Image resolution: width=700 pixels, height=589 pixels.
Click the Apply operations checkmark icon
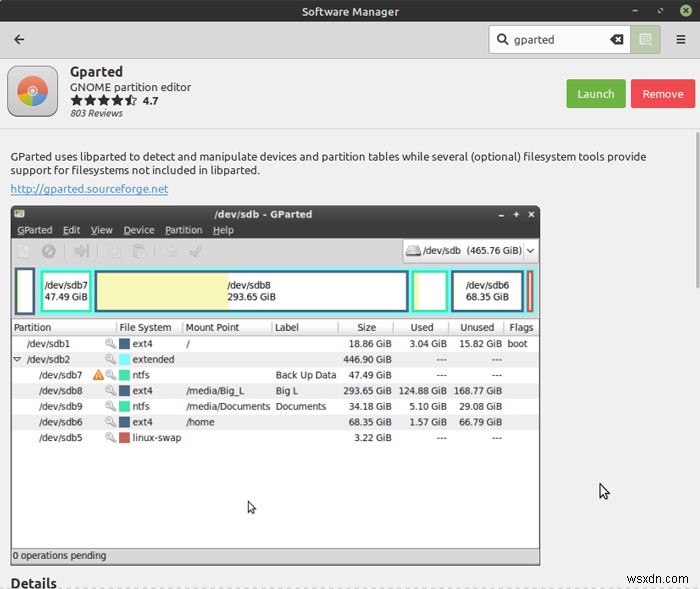[196, 251]
